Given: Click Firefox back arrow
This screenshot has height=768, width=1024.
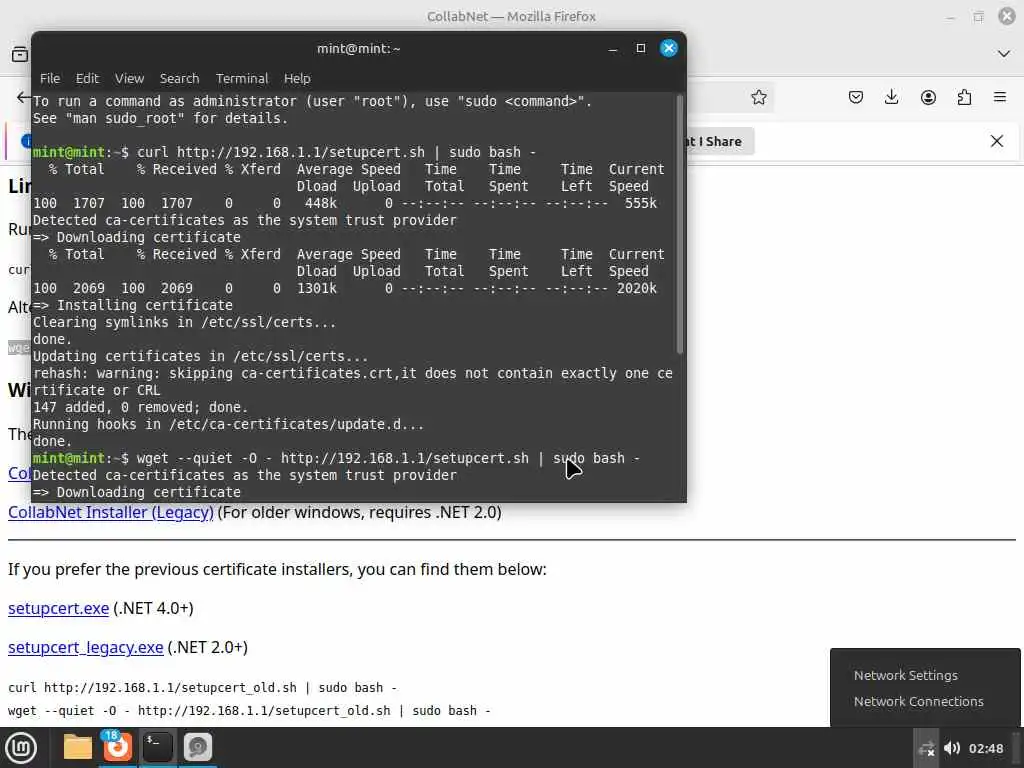Looking at the screenshot, I should click(x=23, y=97).
